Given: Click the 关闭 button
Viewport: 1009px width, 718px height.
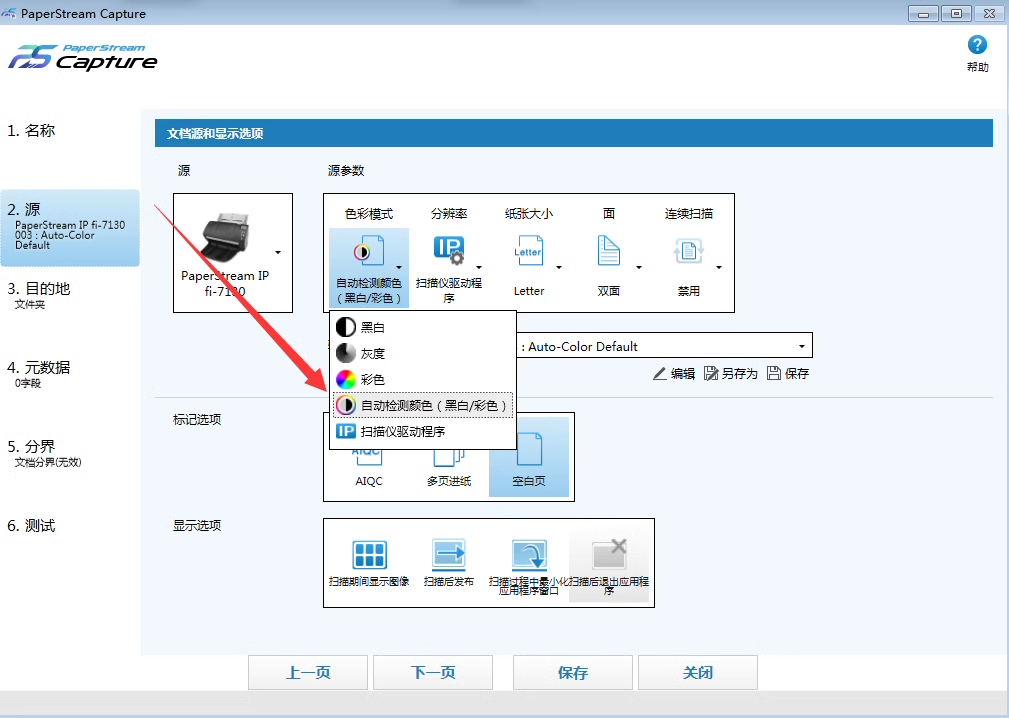Looking at the screenshot, I should 698,673.
